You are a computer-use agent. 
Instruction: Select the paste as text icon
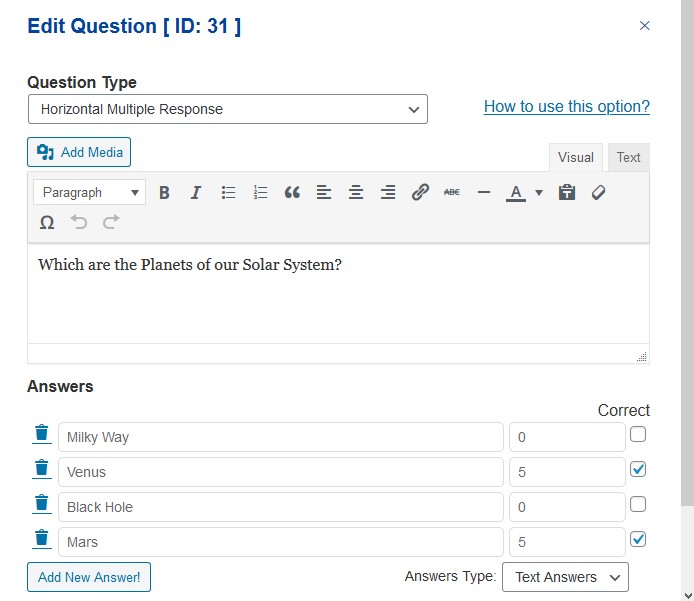pos(567,193)
